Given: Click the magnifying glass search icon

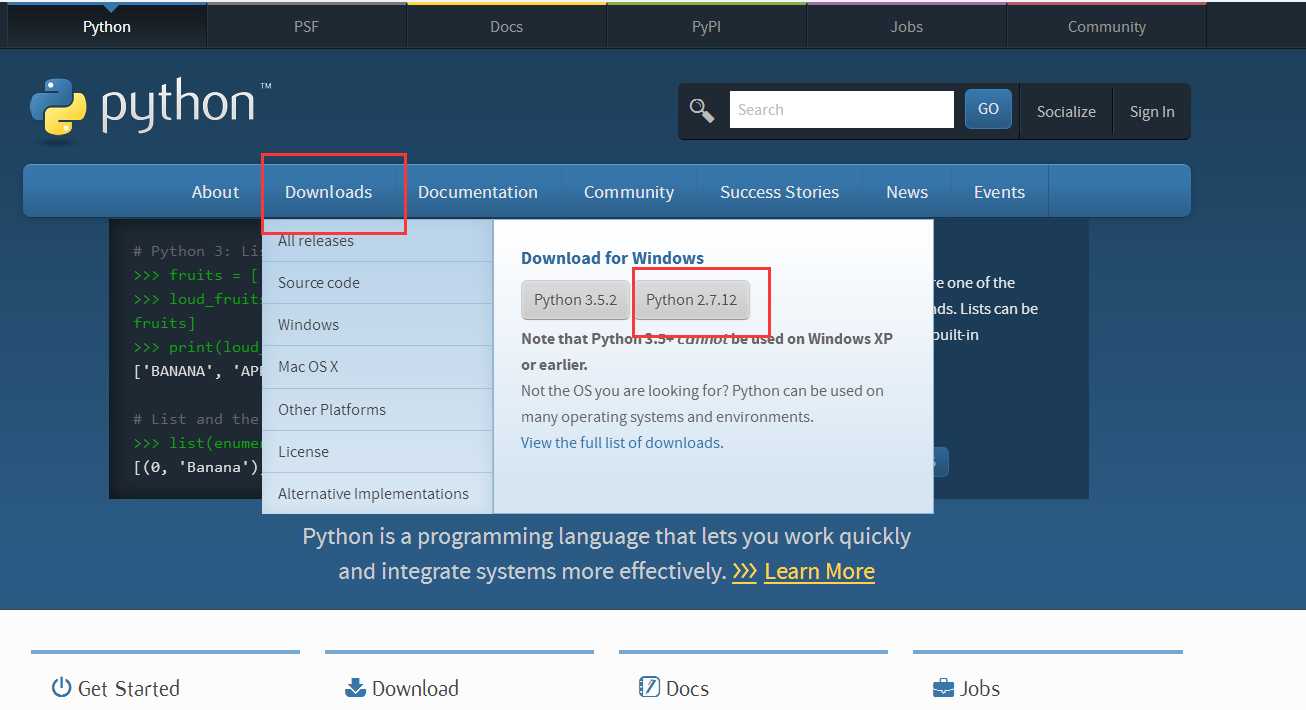Looking at the screenshot, I should point(702,110).
